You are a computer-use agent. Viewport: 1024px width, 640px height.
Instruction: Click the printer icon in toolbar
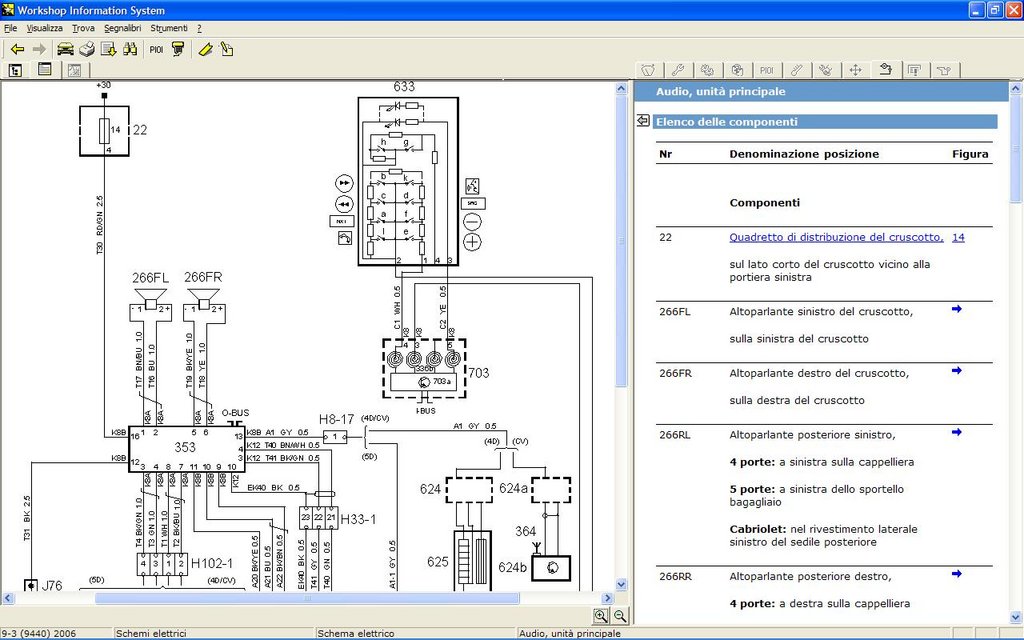tap(87, 49)
